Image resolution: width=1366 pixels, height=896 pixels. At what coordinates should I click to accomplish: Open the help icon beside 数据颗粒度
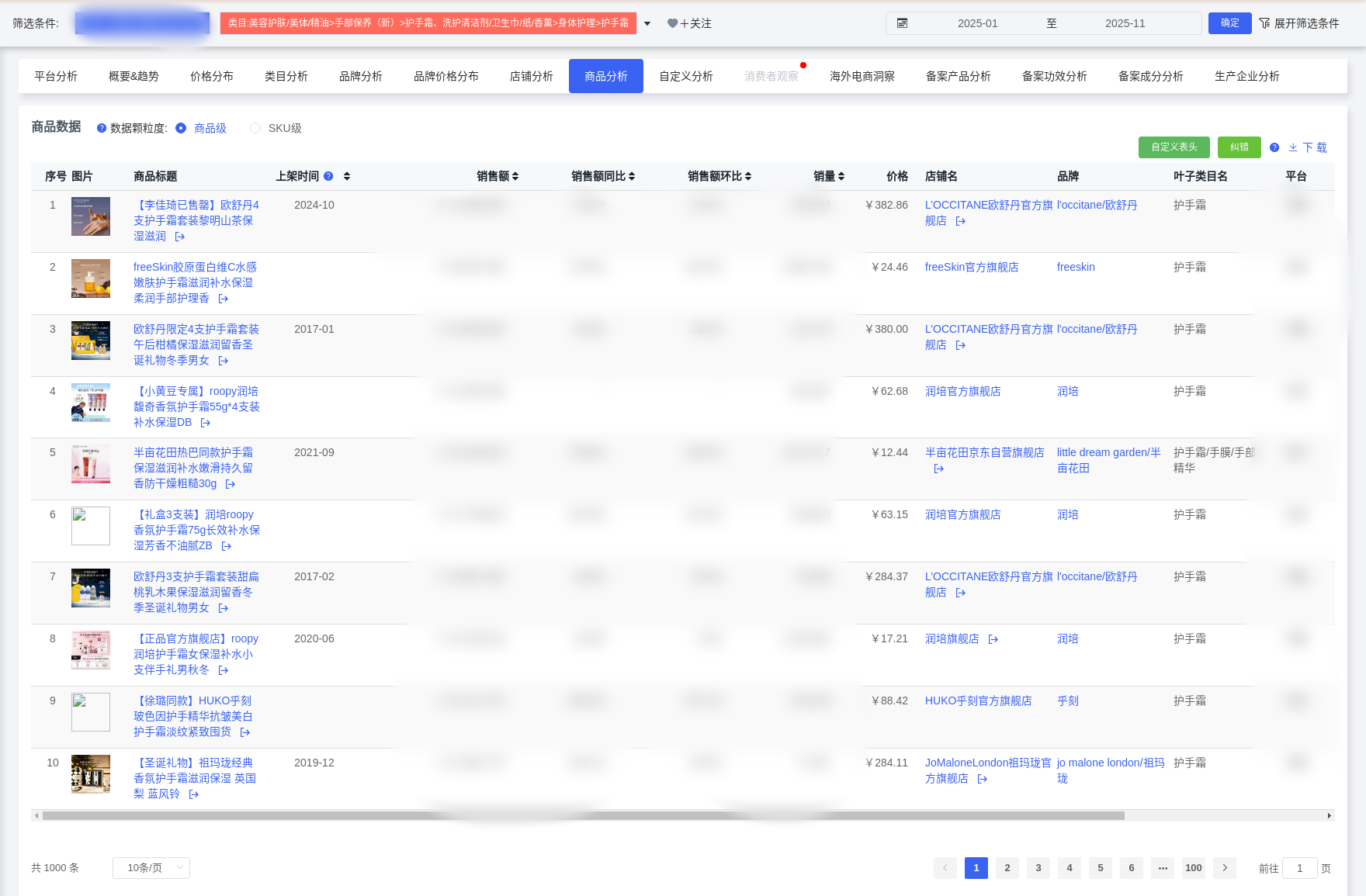point(102,128)
